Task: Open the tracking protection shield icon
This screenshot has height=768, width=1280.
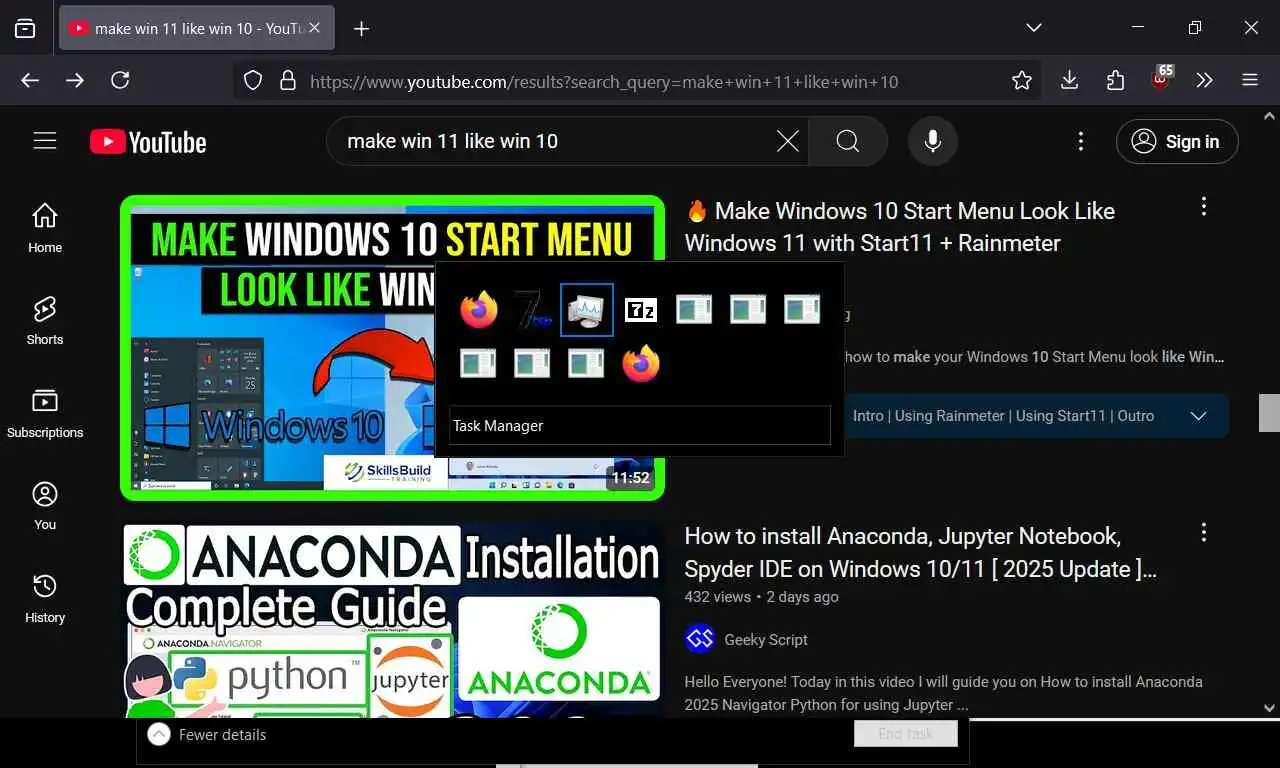Action: pyautogui.click(x=253, y=81)
